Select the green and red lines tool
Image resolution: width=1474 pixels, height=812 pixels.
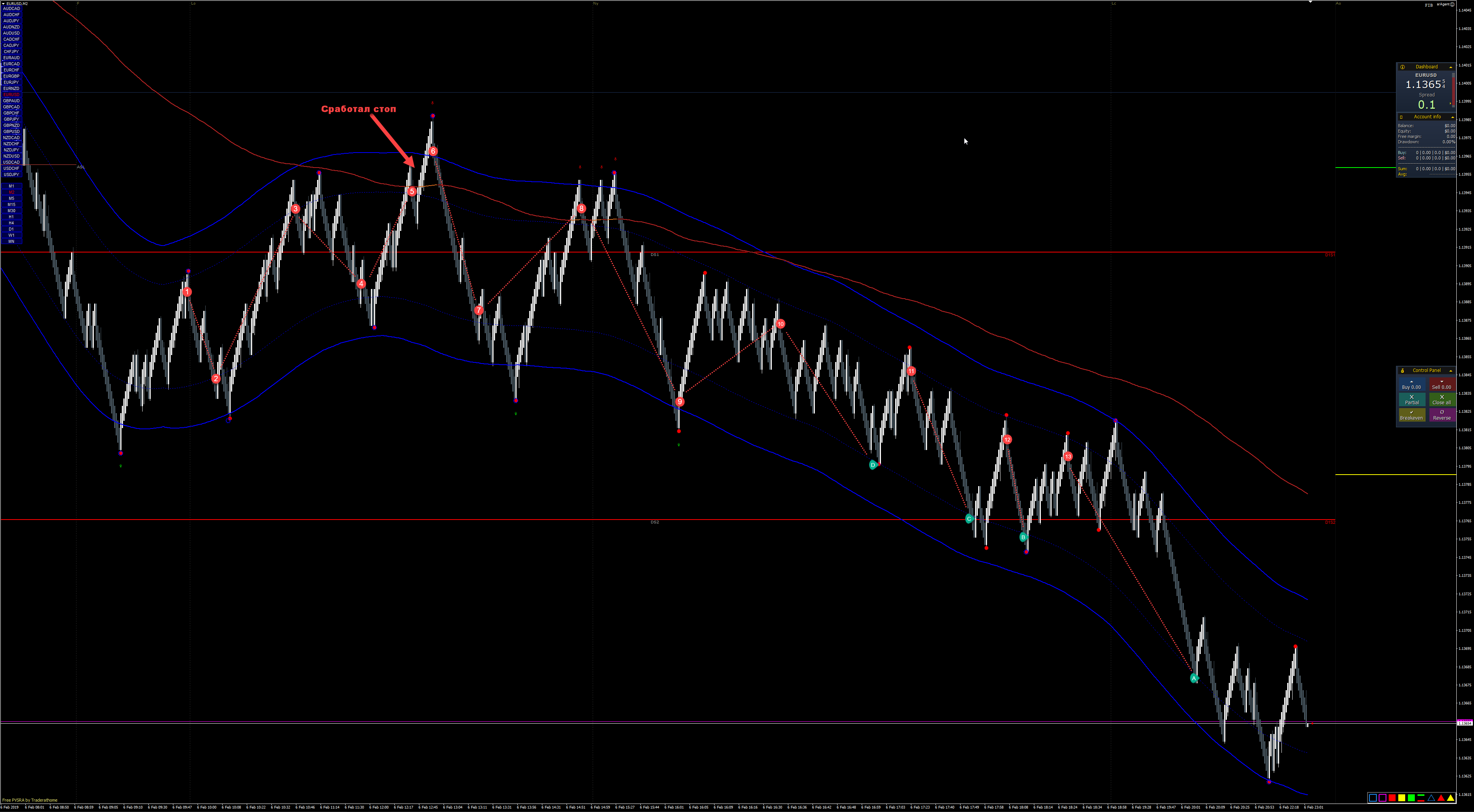tap(1421, 798)
